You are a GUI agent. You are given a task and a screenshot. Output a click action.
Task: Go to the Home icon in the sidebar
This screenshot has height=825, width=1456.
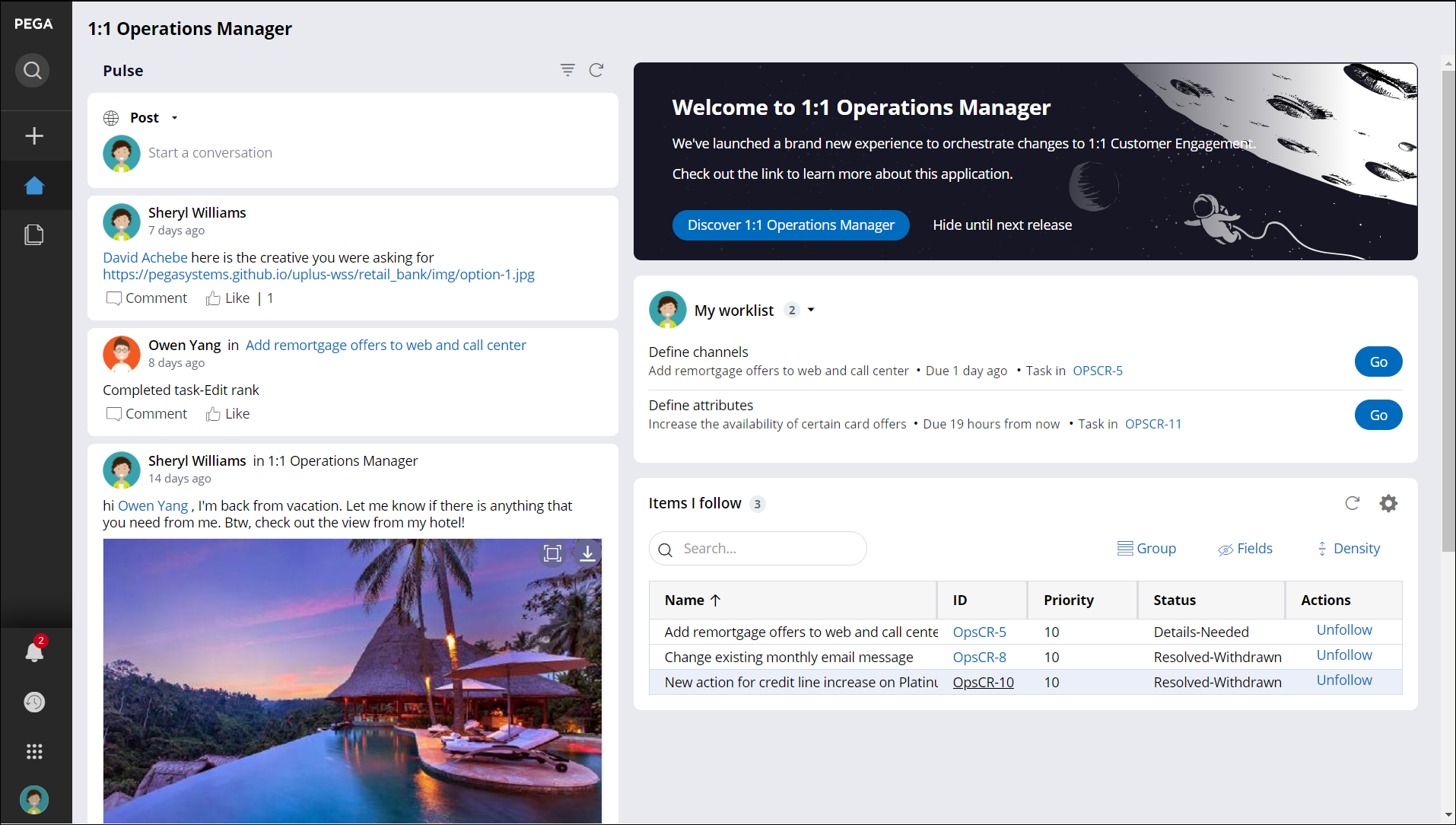pyautogui.click(x=34, y=186)
